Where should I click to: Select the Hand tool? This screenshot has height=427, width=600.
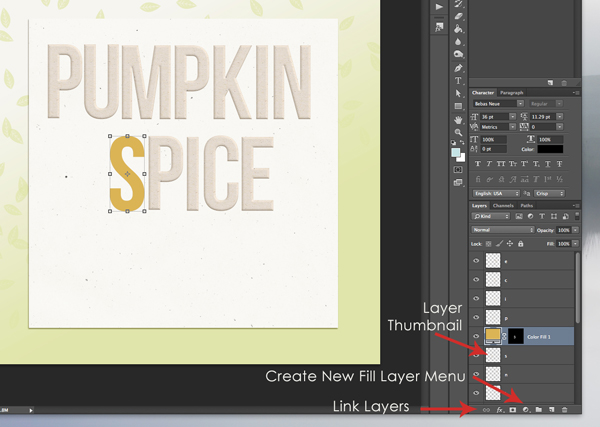[458, 119]
